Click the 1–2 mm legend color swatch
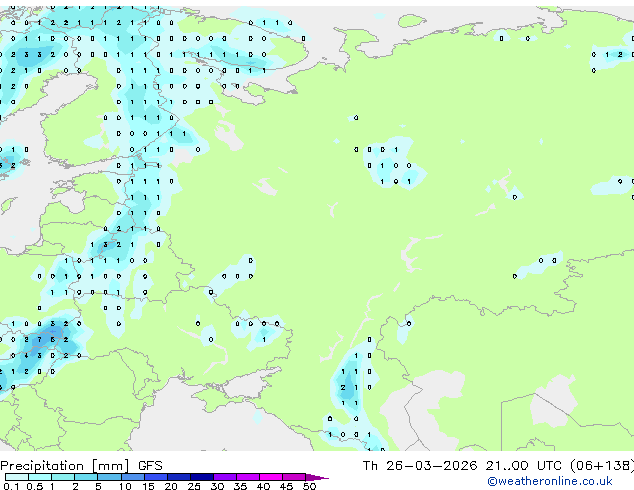 click(63, 477)
